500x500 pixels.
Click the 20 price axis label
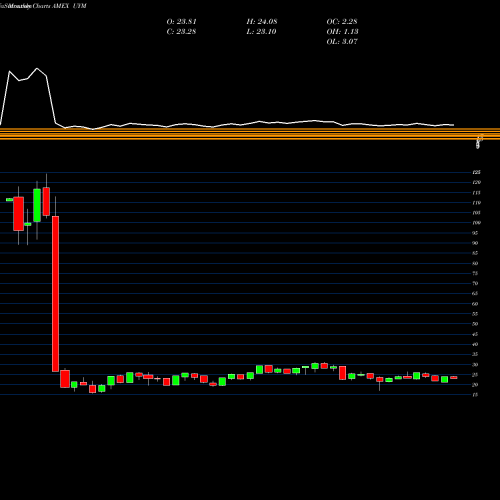[x=475, y=385]
